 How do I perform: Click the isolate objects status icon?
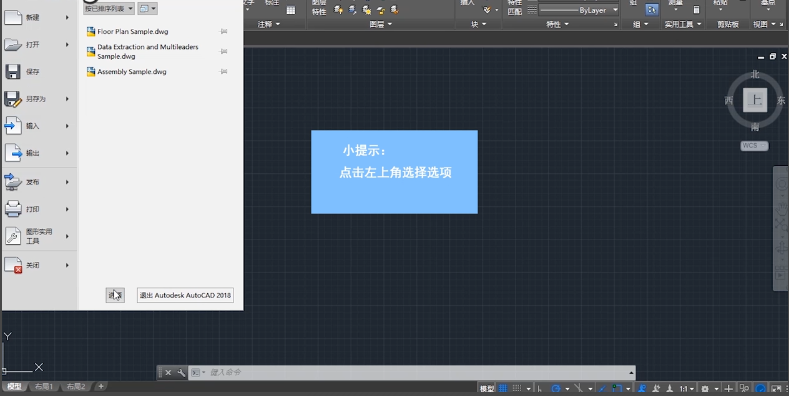tap(744, 389)
